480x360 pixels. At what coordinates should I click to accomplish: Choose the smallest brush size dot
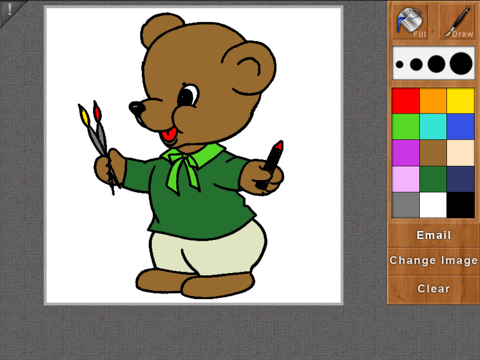coord(399,64)
